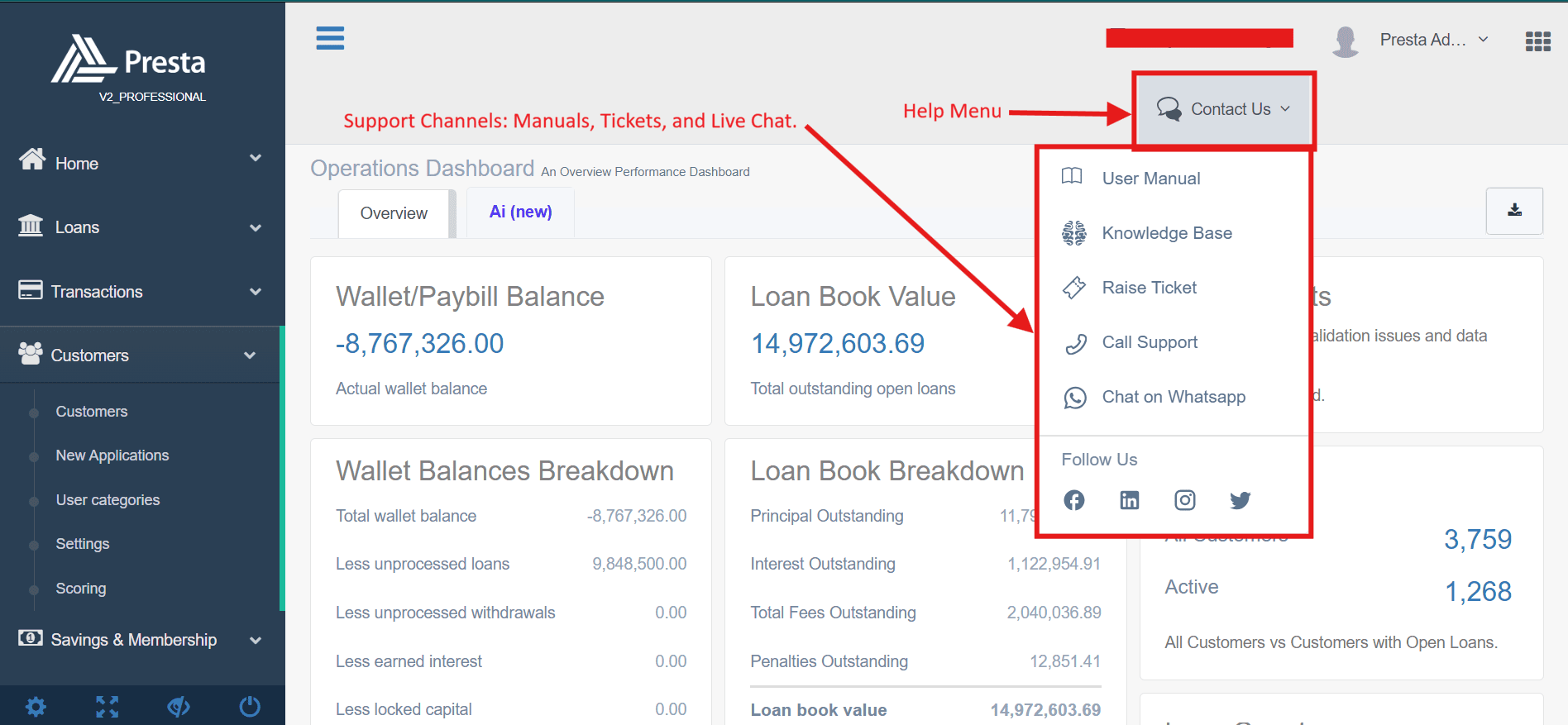Expand the Home menu chevron
Viewport: 1568px width, 725px height.
(x=256, y=158)
